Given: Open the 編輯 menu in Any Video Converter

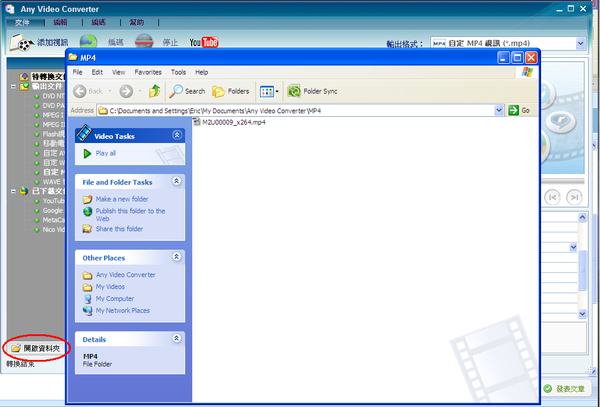Looking at the screenshot, I should coord(60,23).
